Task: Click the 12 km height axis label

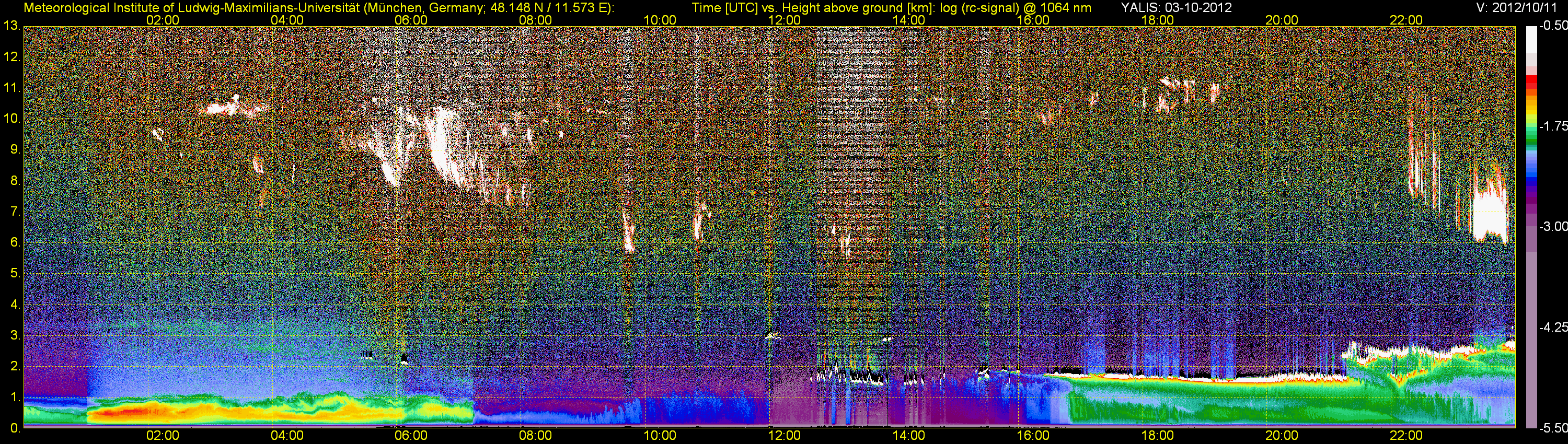Action: click(x=11, y=57)
